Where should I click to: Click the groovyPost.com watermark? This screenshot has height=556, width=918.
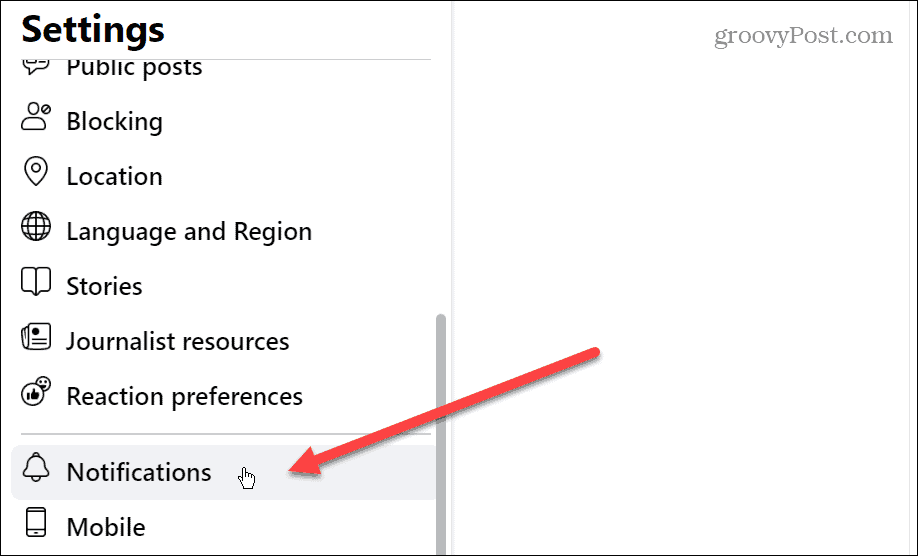(x=803, y=36)
